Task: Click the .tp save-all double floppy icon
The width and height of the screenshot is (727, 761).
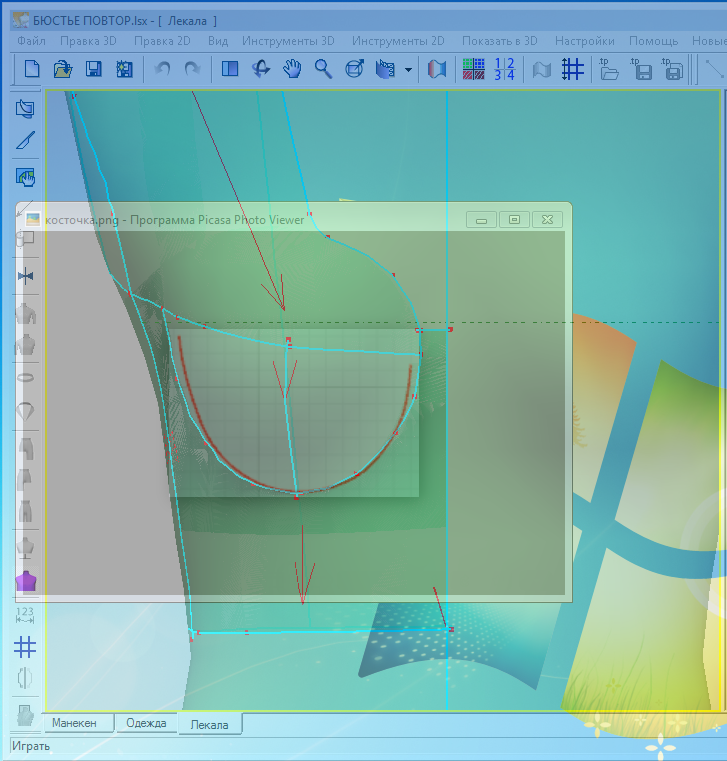Action: tap(673, 69)
